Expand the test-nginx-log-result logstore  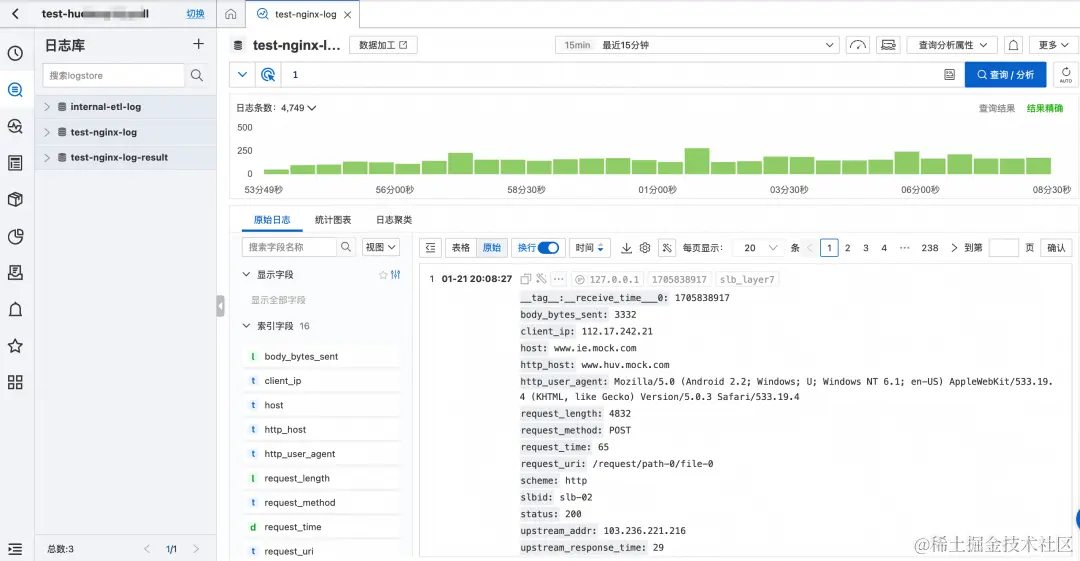point(47,157)
